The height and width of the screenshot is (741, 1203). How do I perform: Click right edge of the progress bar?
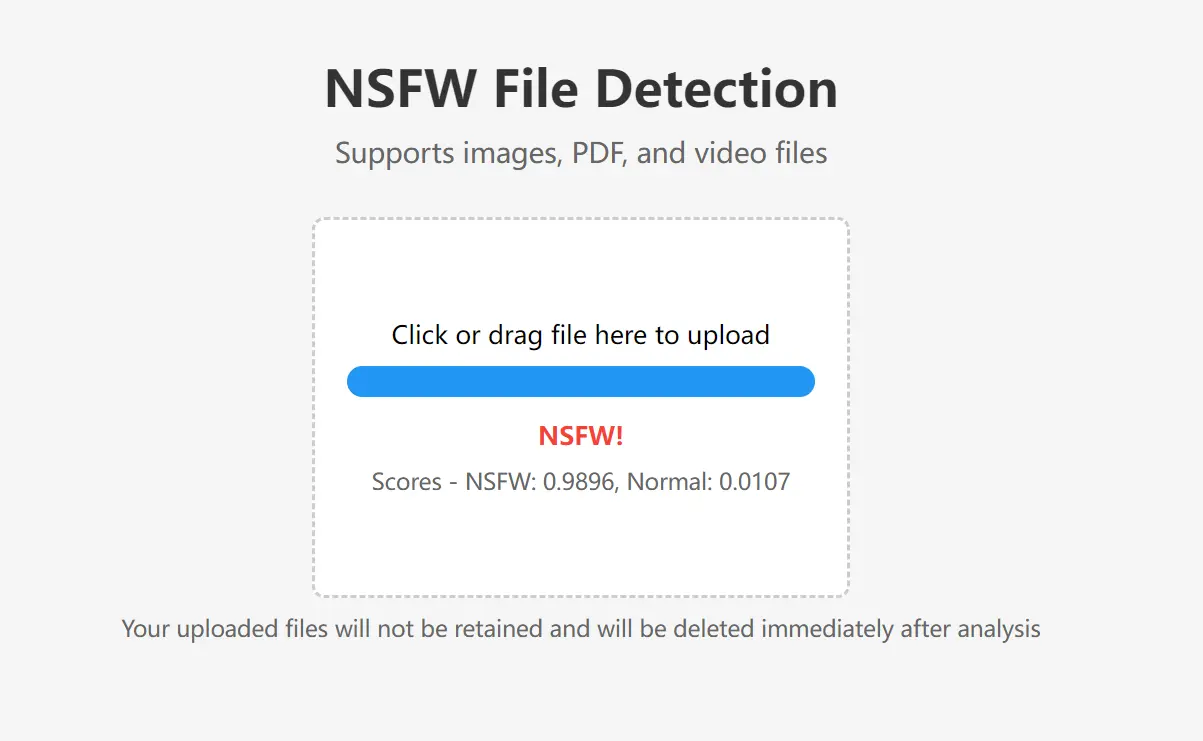point(806,381)
